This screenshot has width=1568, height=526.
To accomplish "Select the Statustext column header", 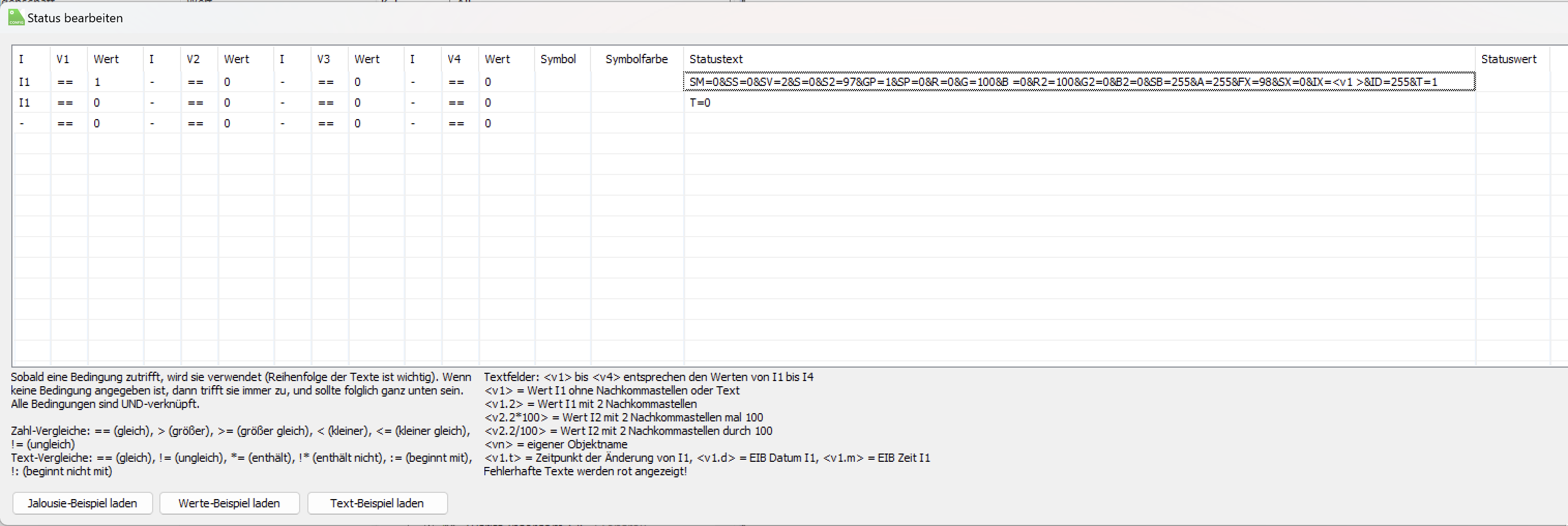I will click(716, 59).
